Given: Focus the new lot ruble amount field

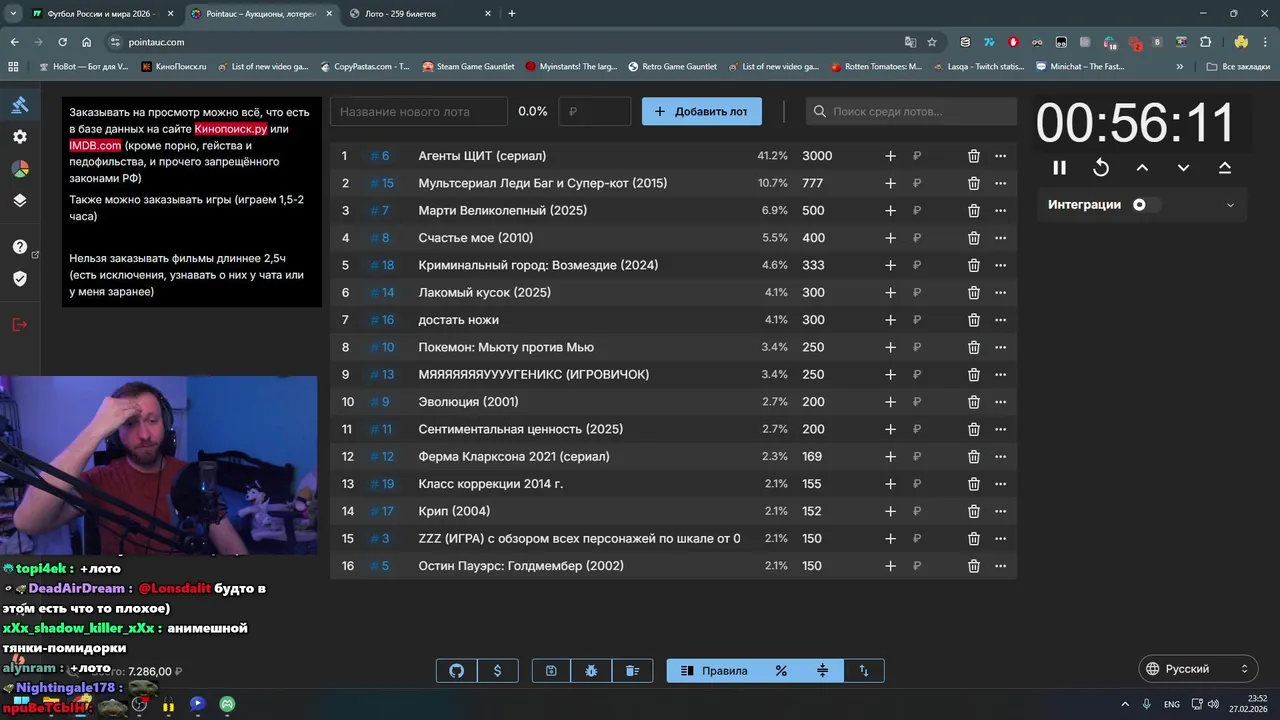Looking at the screenshot, I should click(x=595, y=112).
